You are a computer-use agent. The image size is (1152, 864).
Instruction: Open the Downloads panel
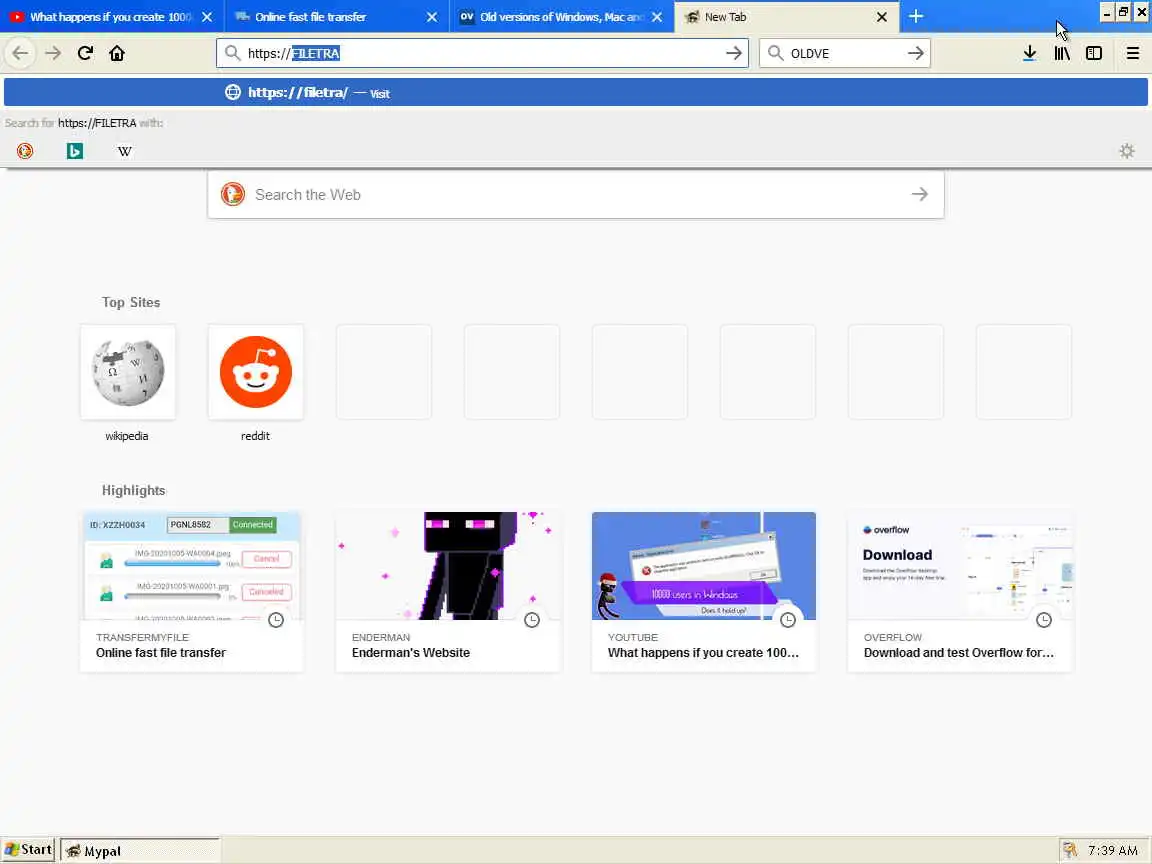pyautogui.click(x=1029, y=53)
